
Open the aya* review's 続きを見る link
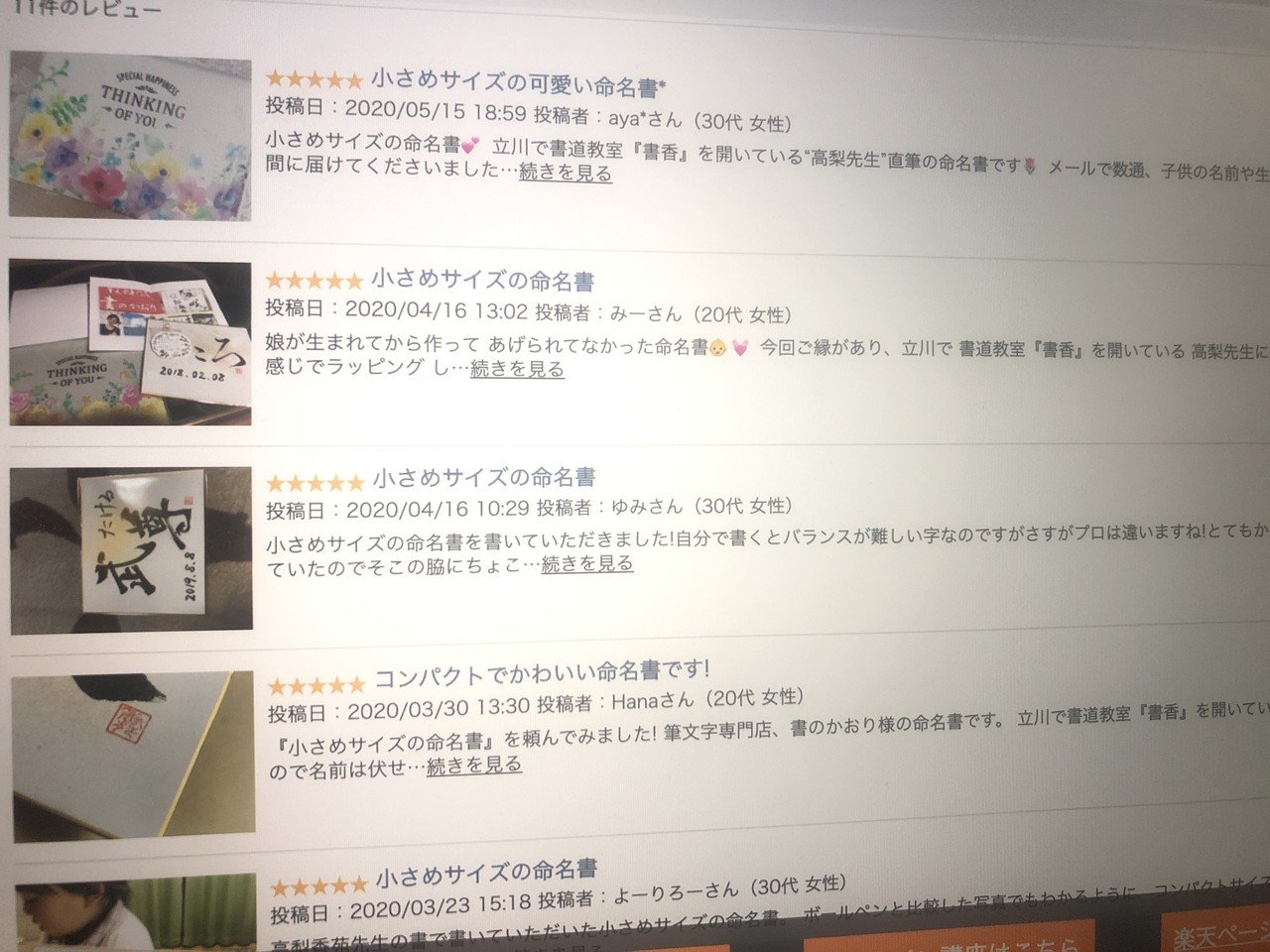pyautogui.click(x=565, y=173)
